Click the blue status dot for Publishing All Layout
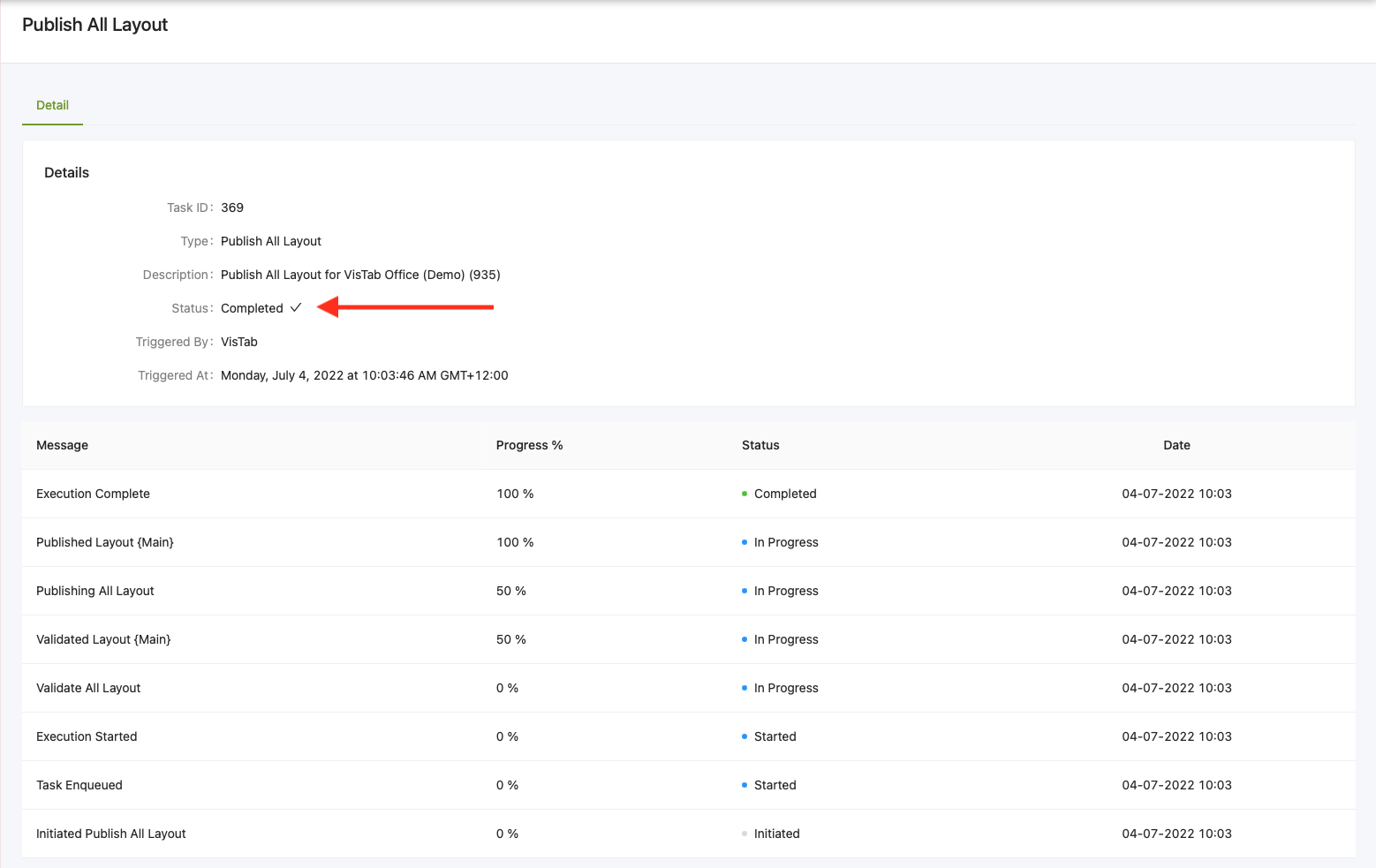This screenshot has height=868, width=1376. pyautogui.click(x=745, y=591)
